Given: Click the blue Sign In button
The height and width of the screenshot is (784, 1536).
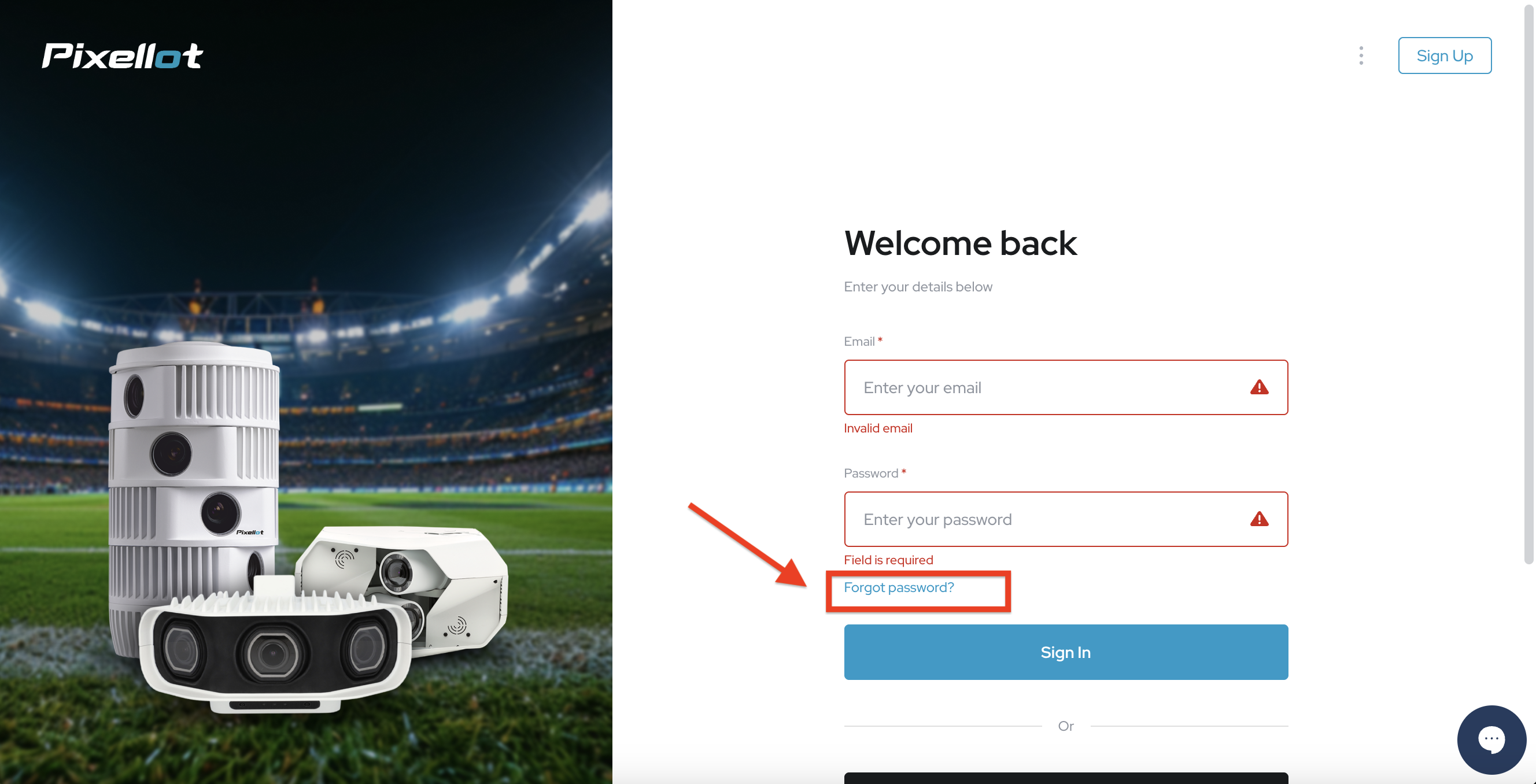Looking at the screenshot, I should coord(1065,652).
